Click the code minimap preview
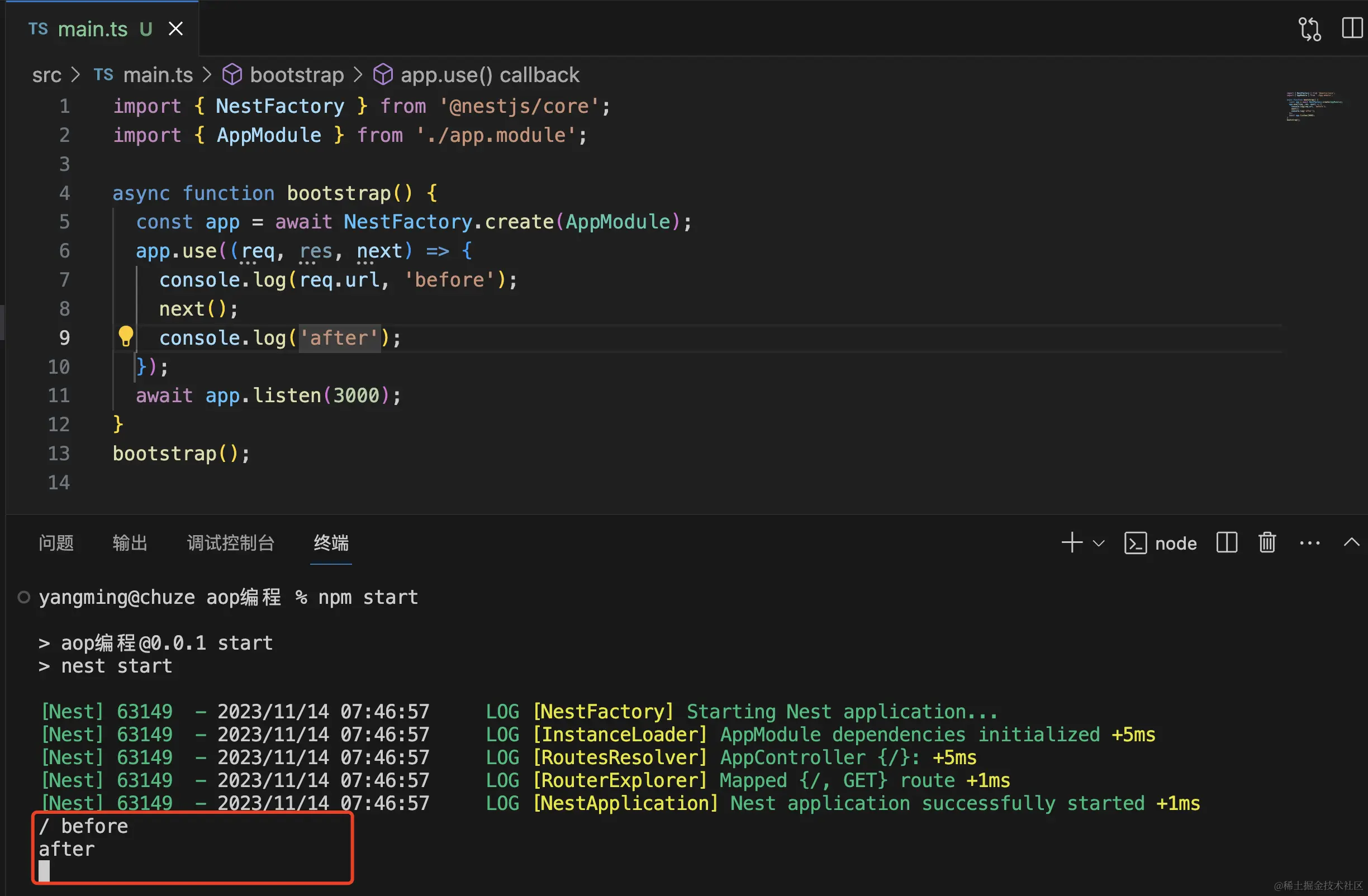The height and width of the screenshot is (896, 1368). pyautogui.click(x=1314, y=106)
